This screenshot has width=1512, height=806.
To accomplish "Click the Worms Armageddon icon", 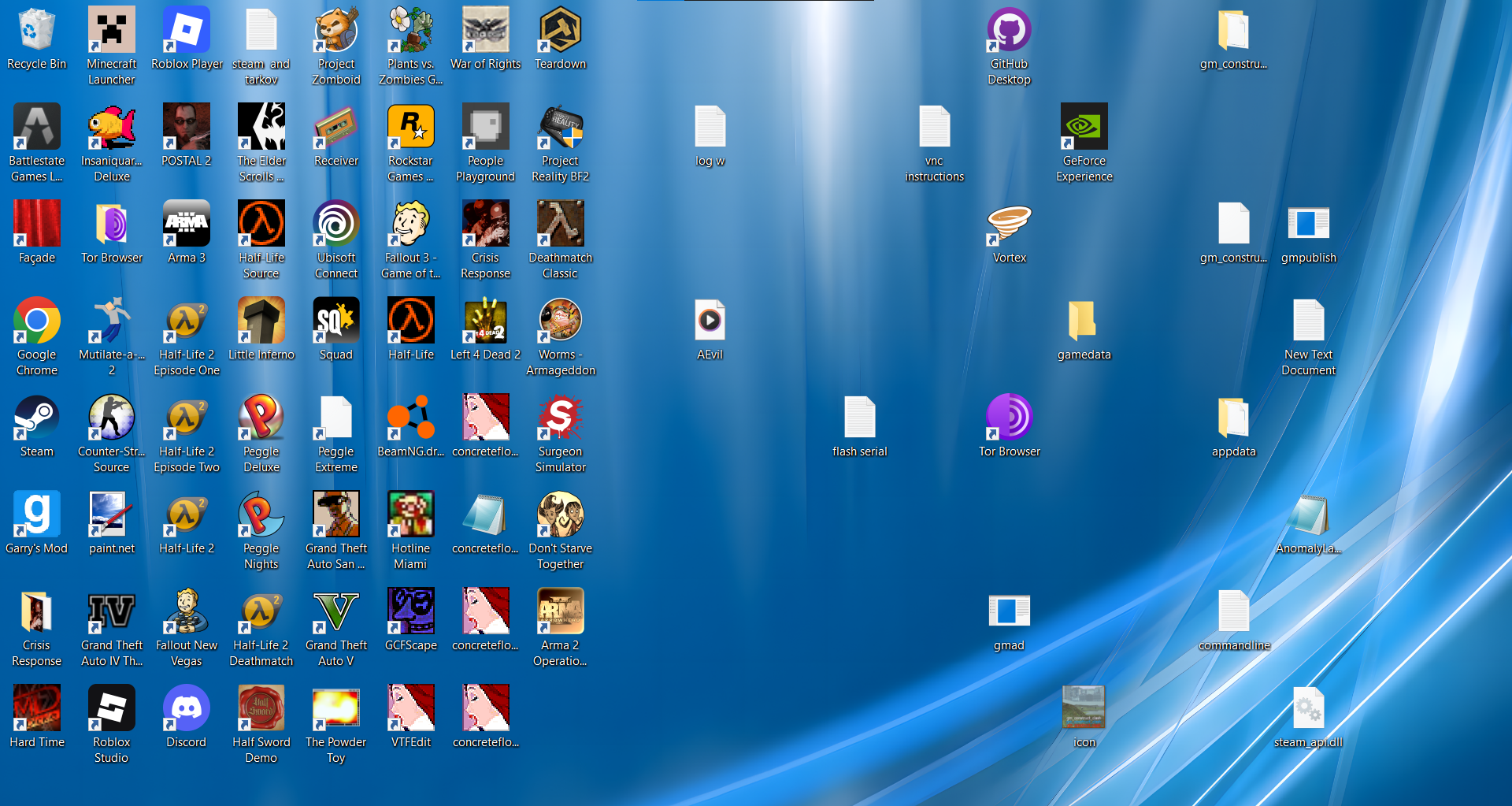I will click(x=561, y=320).
